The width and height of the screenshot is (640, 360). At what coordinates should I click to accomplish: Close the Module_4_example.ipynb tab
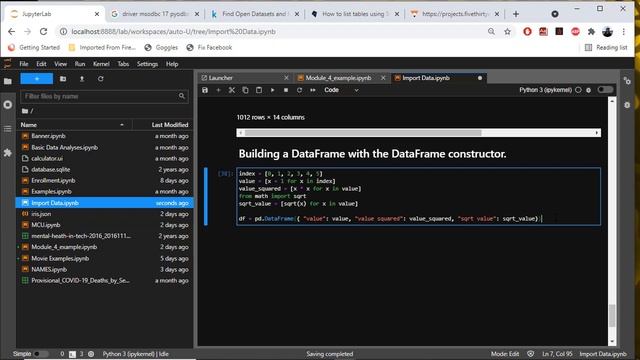click(383, 78)
